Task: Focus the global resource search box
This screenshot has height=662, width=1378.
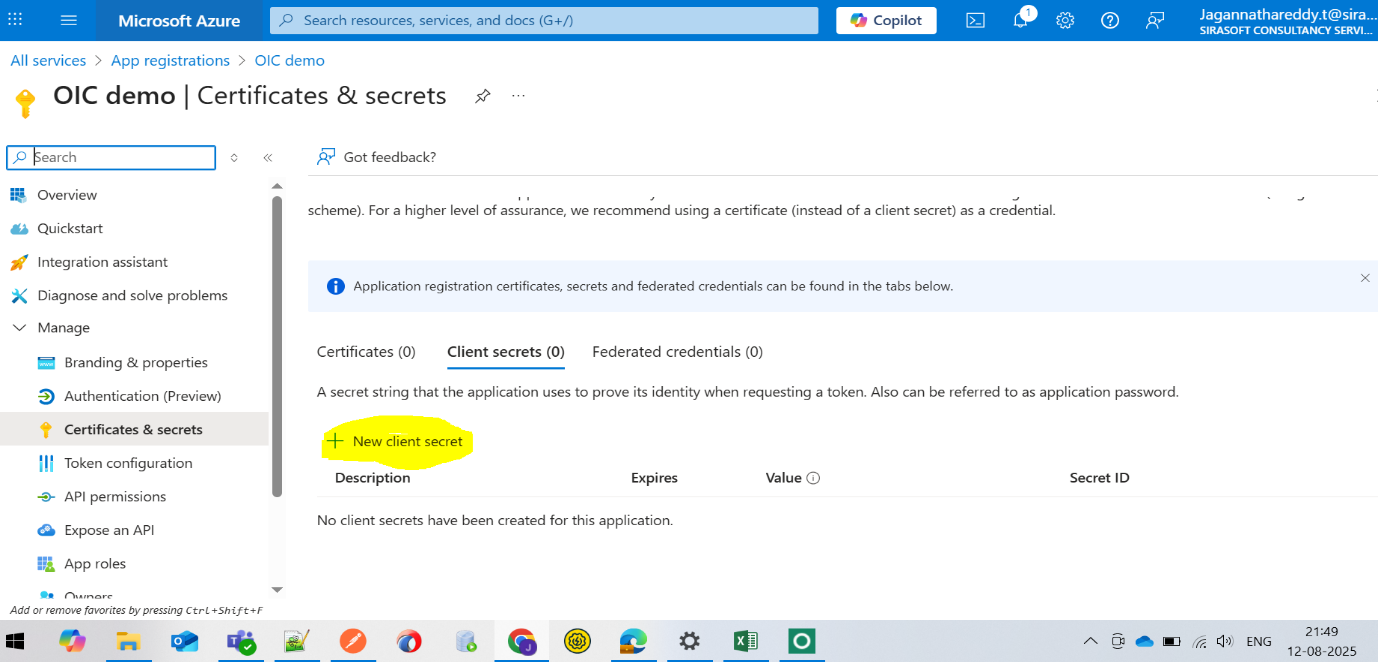Action: pyautogui.click(x=544, y=20)
